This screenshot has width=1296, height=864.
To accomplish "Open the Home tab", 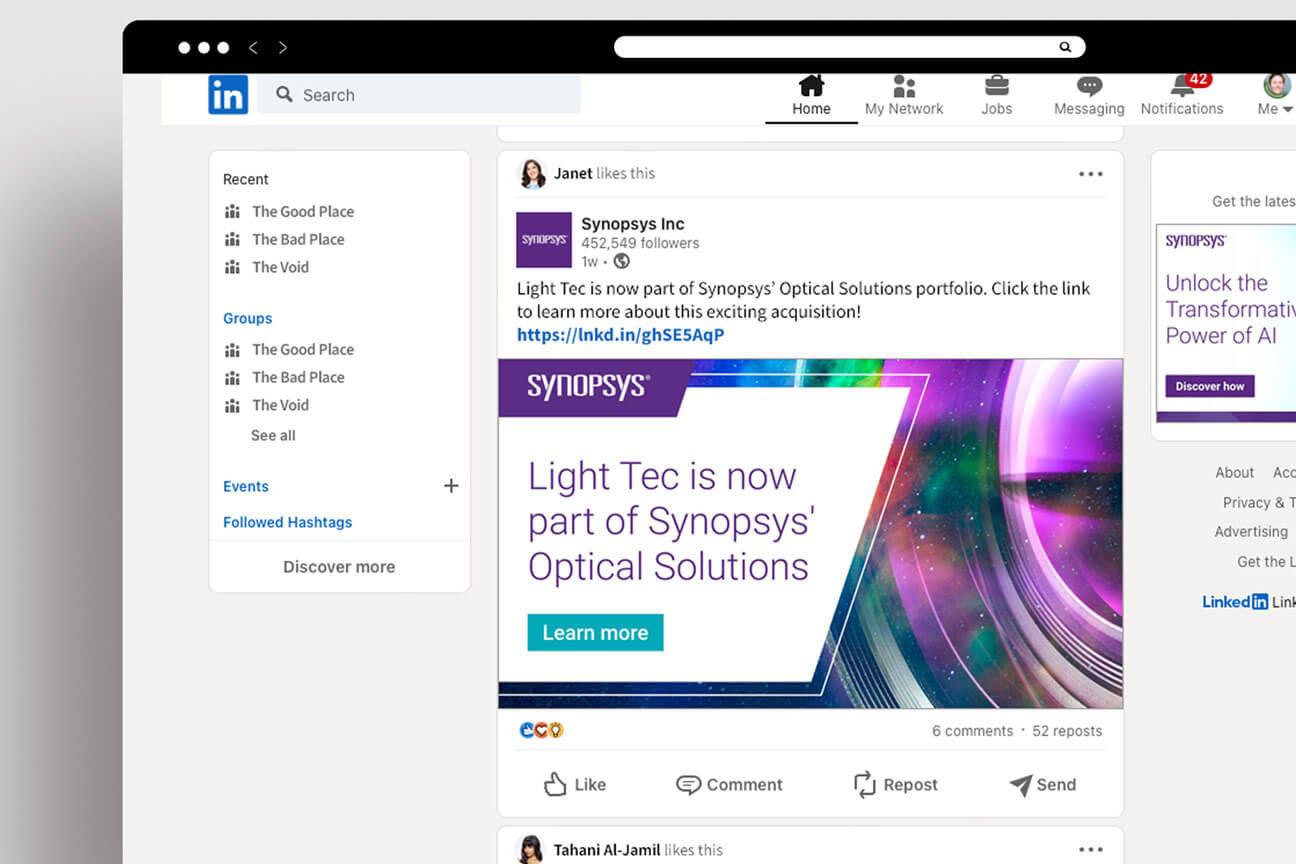I will pos(811,98).
